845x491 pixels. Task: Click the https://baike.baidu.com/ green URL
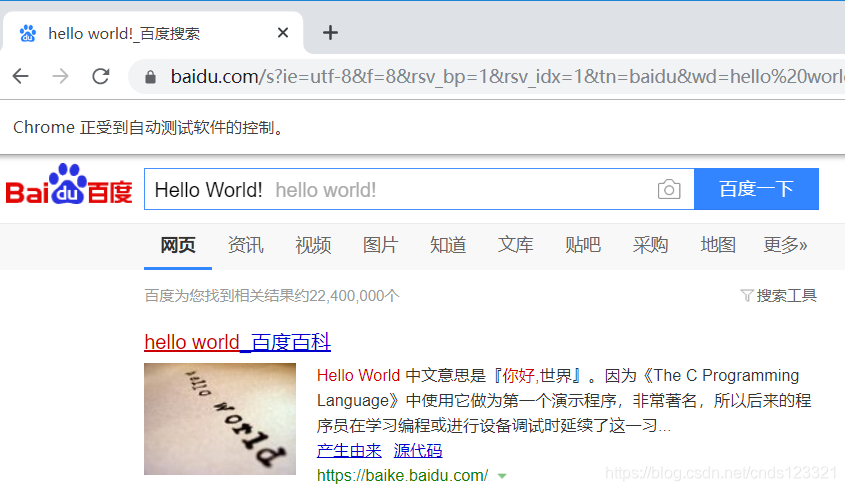pos(402,475)
